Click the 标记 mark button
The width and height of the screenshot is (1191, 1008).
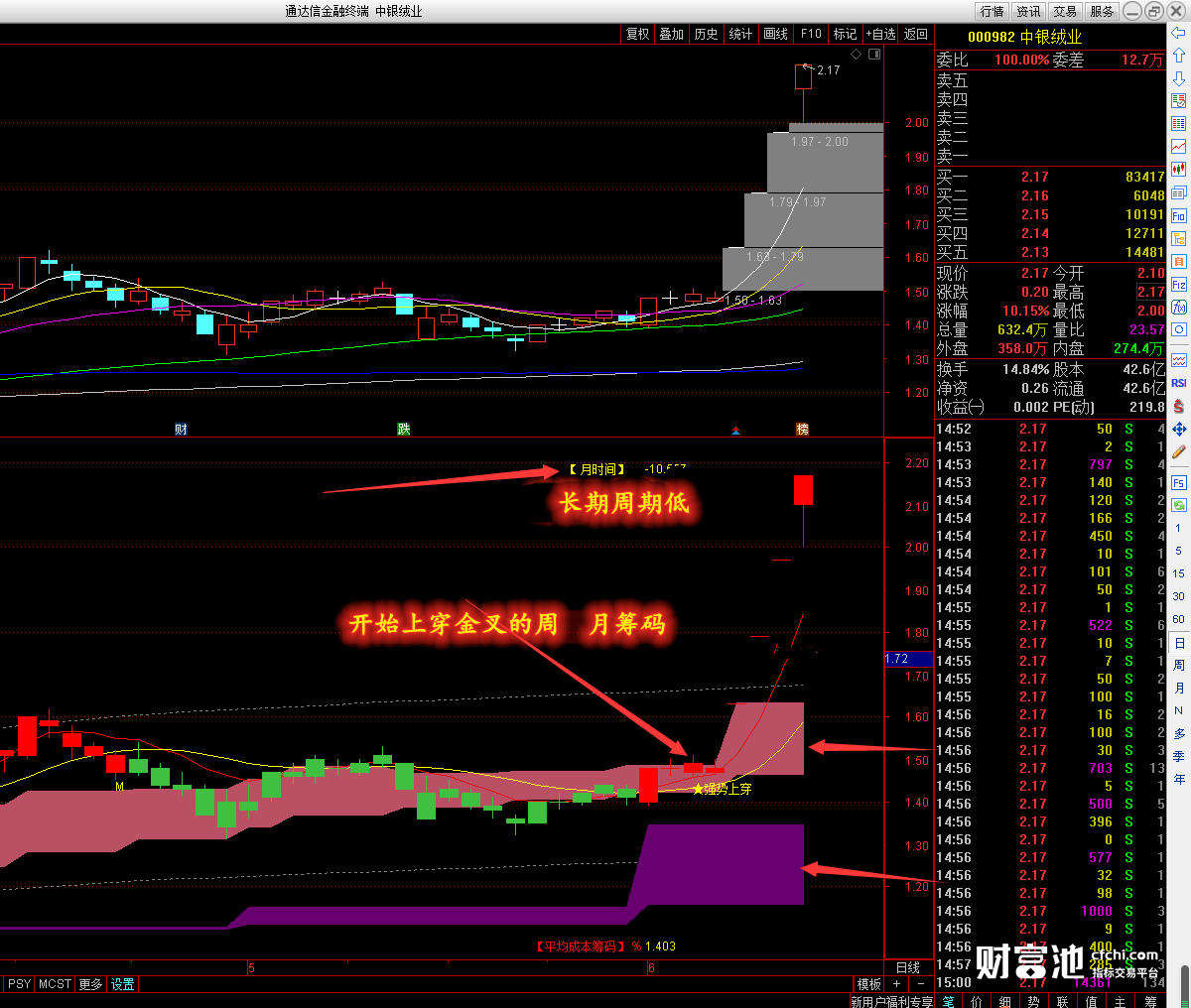(x=846, y=34)
